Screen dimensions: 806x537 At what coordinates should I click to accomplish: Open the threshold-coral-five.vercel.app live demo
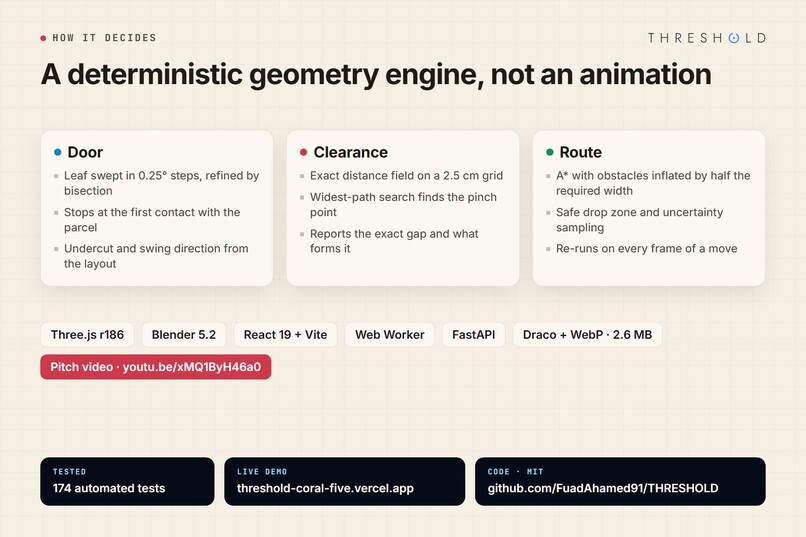tap(344, 482)
